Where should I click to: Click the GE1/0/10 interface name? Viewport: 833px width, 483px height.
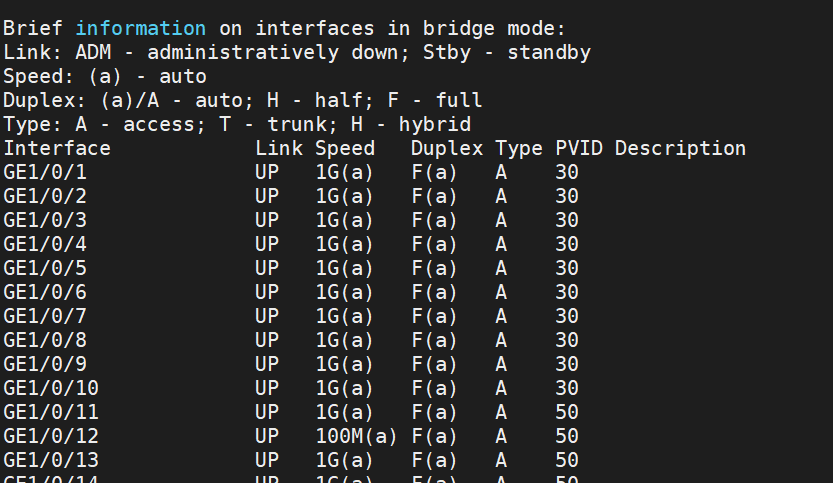[x=51, y=388]
